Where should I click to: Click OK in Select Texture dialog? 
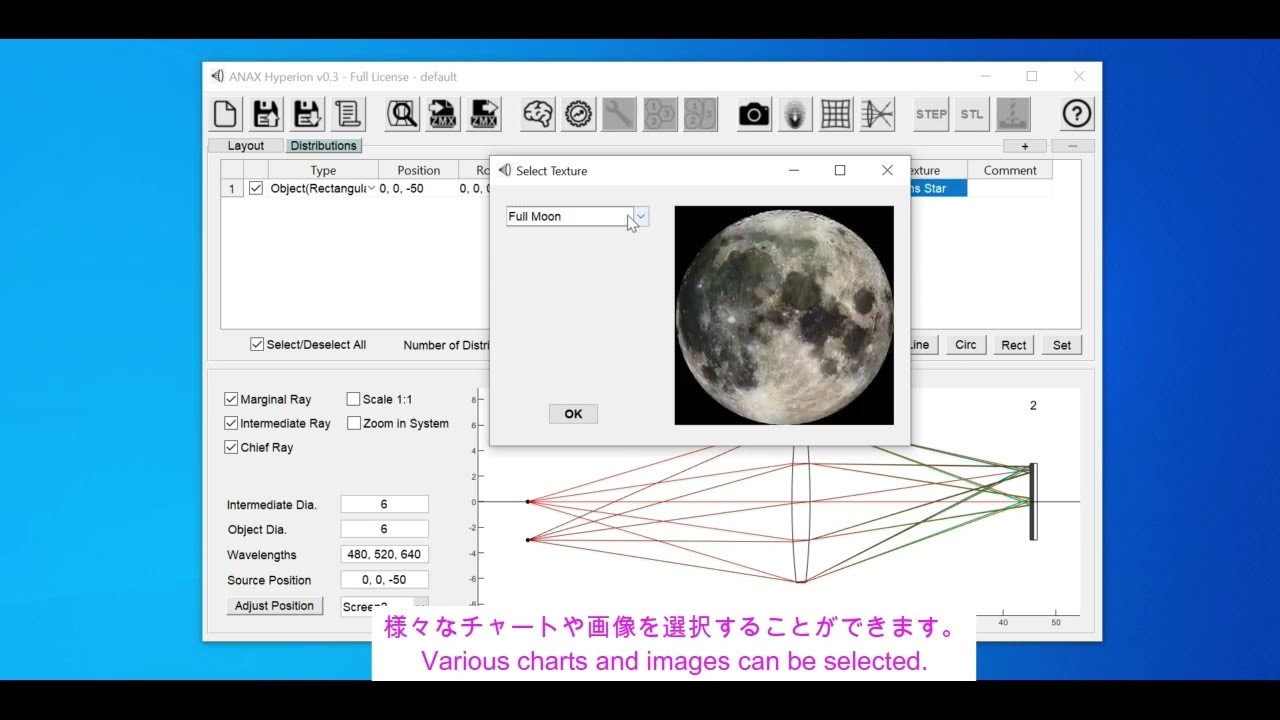point(573,414)
